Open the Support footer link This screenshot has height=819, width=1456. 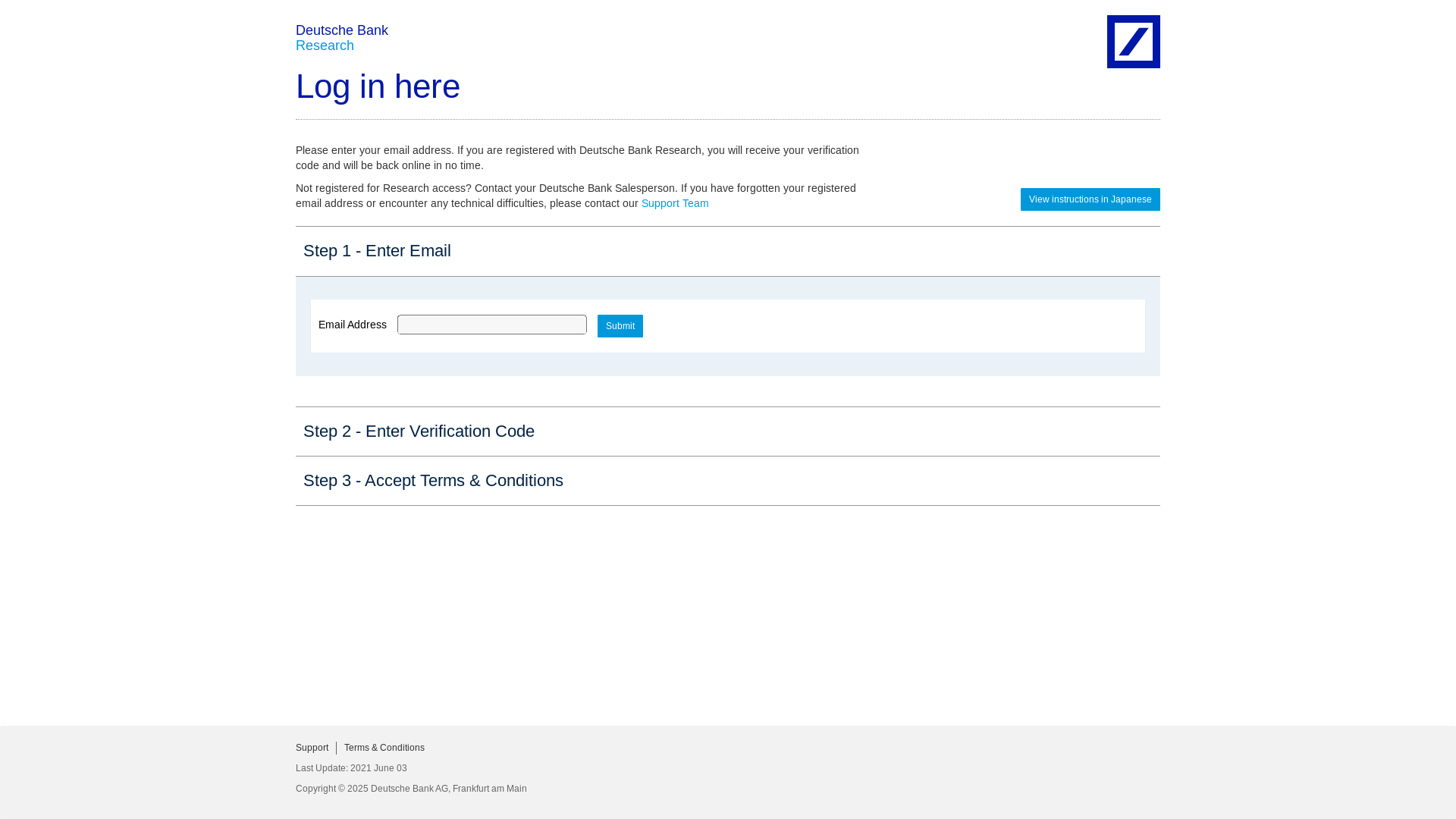click(x=312, y=748)
